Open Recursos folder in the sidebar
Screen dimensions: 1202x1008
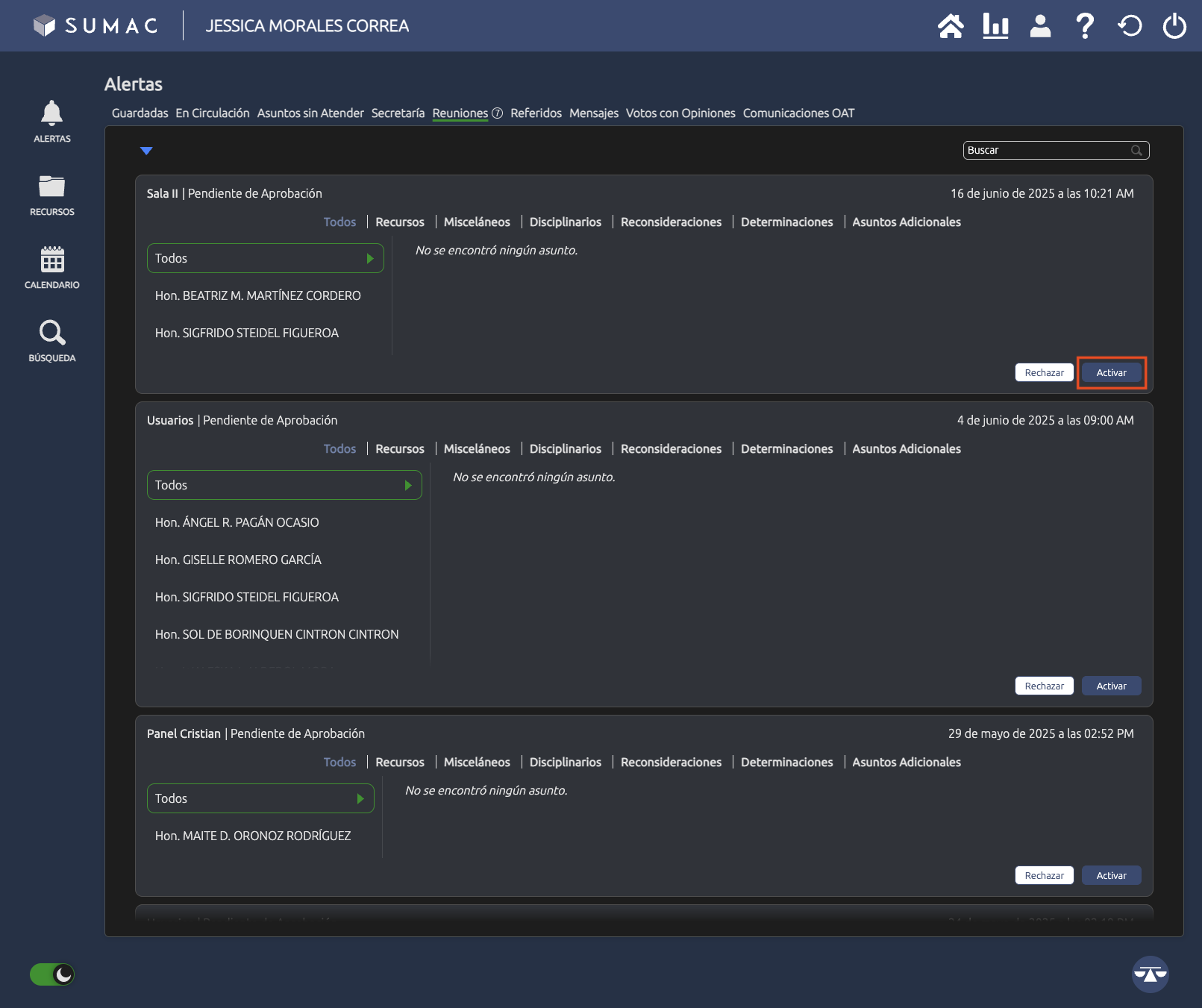[52, 195]
